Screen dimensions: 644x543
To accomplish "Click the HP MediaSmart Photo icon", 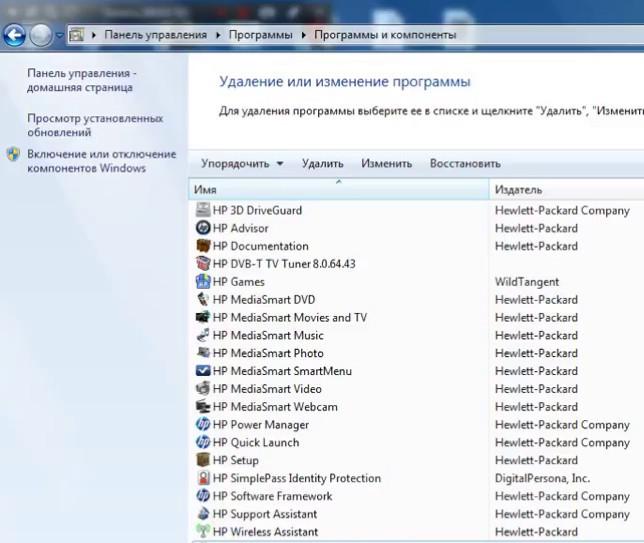I will click(x=203, y=353).
